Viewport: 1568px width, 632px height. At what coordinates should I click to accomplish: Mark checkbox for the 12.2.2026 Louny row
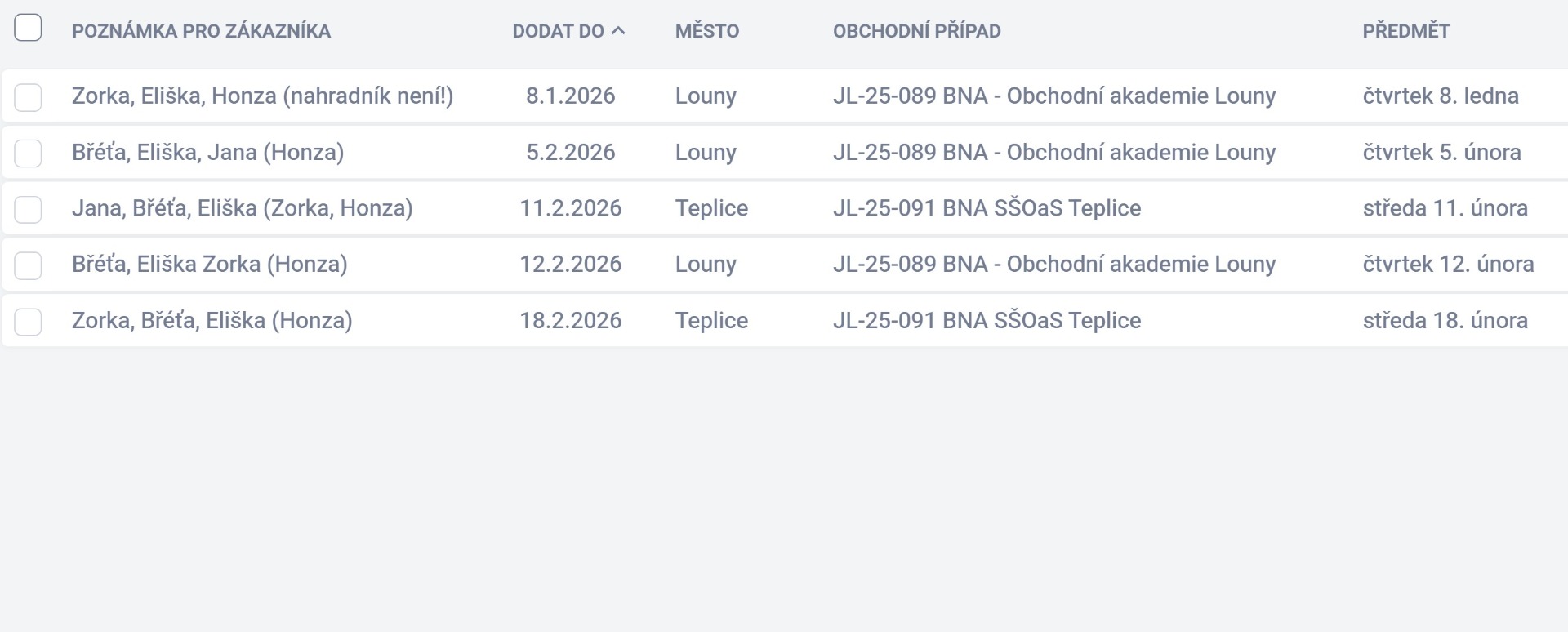click(28, 265)
